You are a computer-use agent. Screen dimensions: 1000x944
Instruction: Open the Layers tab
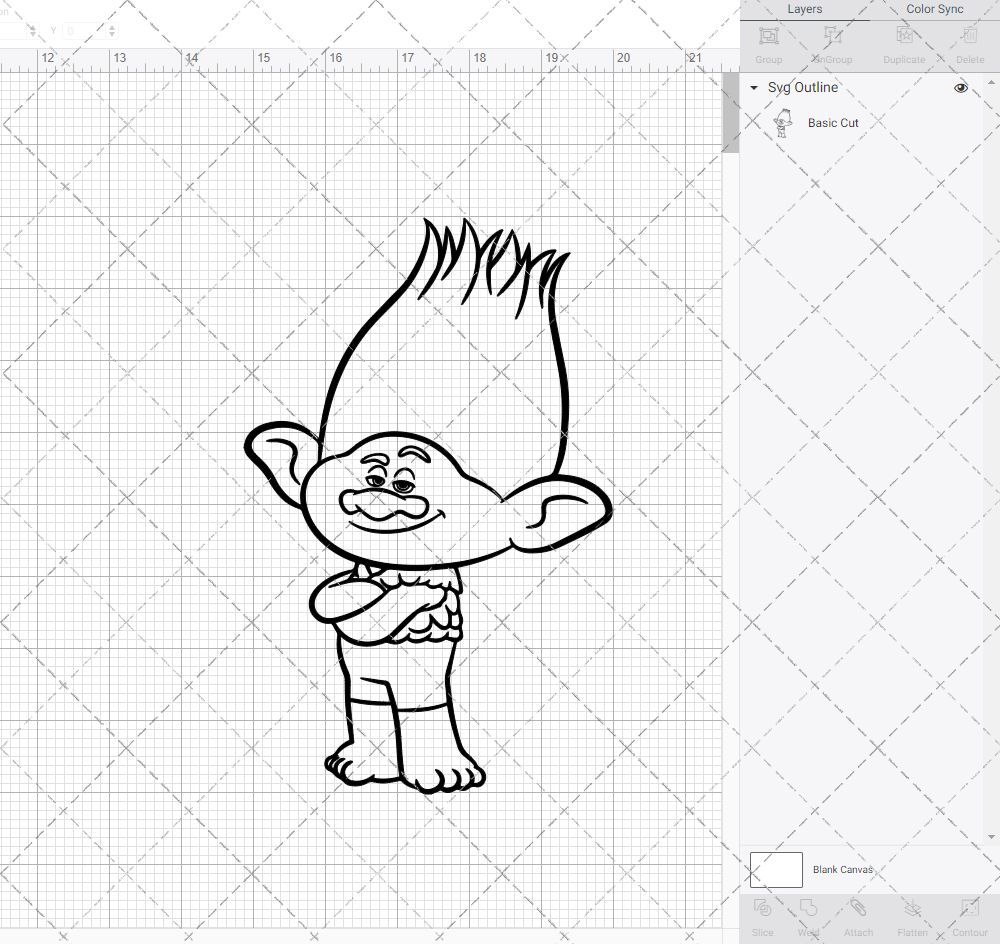804,9
